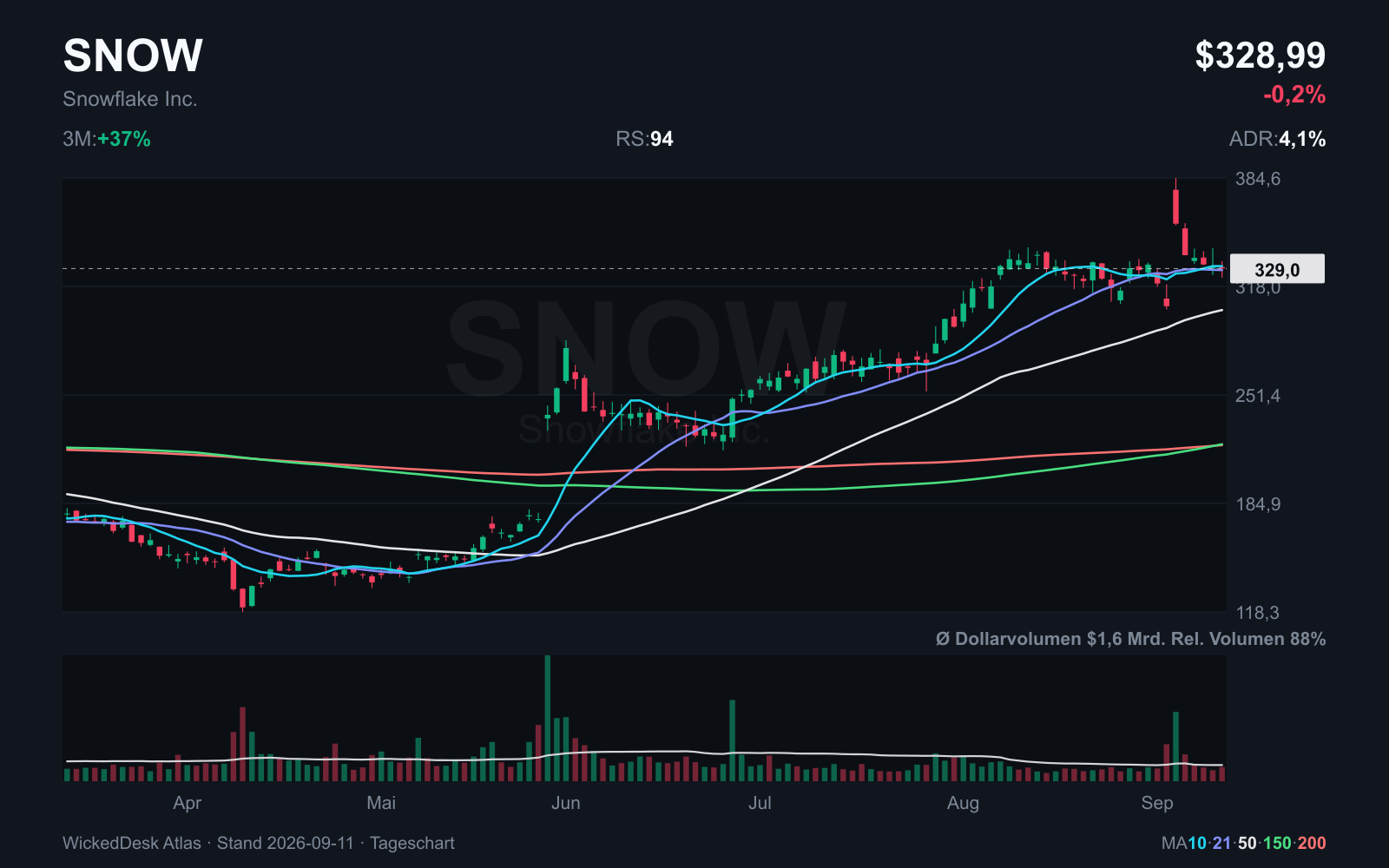Click the Jun month label
The width and height of the screenshot is (1389, 868).
[x=566, y=803]
